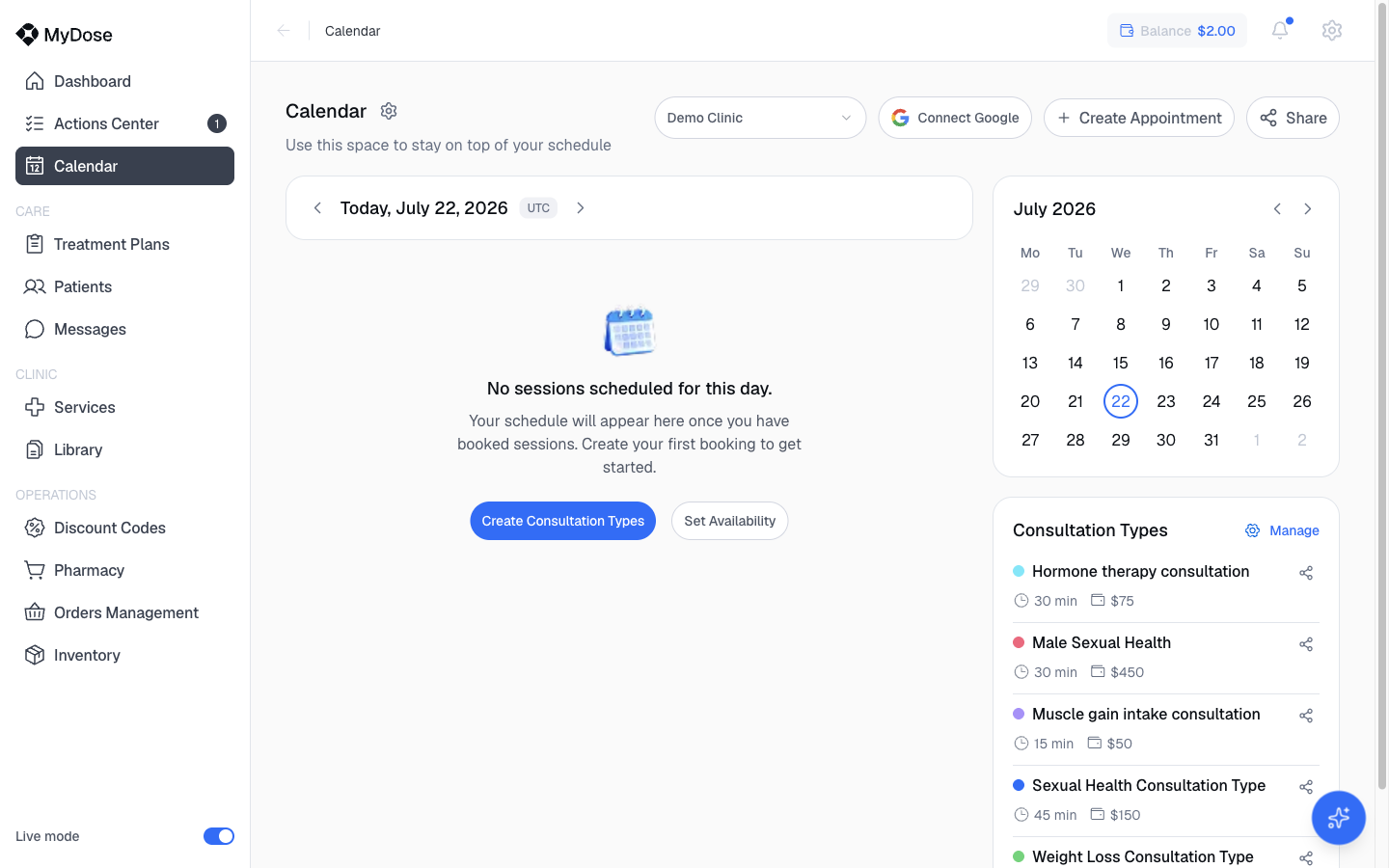Open Messages in sidebar

(124, 329)
